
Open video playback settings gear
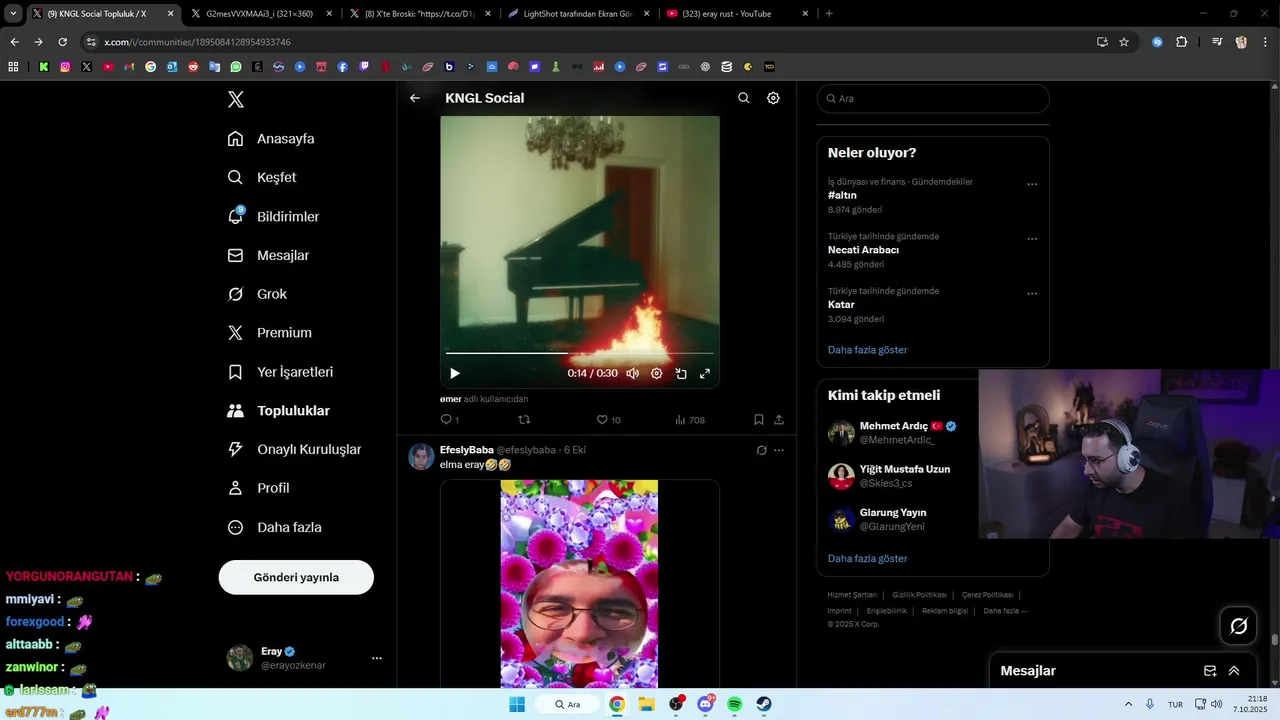(x=656, y=373)
